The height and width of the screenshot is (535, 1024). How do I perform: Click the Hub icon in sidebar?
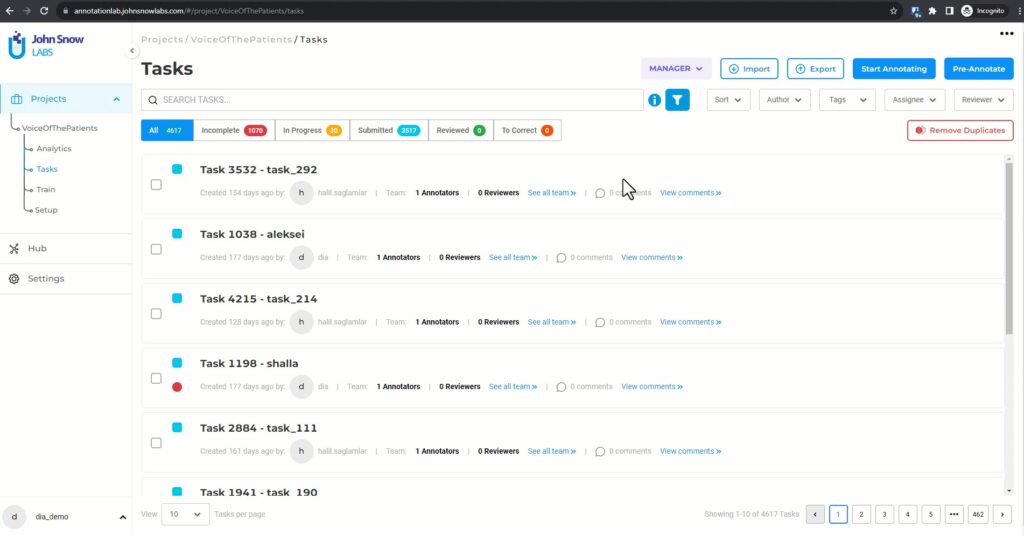pos(14,248)
